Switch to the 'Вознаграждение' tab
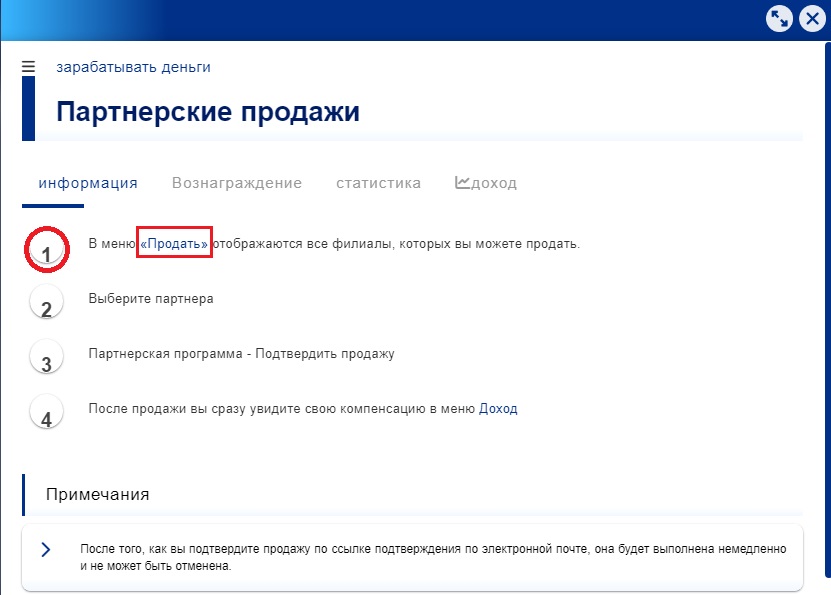 coord(237,183)
